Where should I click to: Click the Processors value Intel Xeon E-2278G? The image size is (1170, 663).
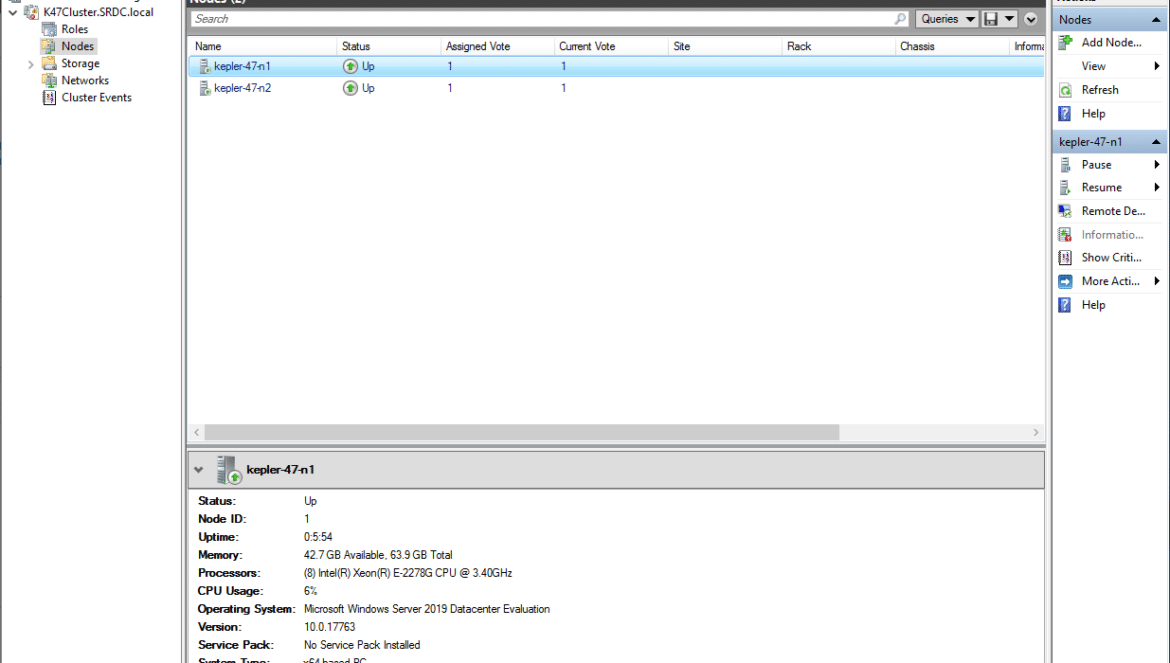pyautogui.click(x=408, y=574)
